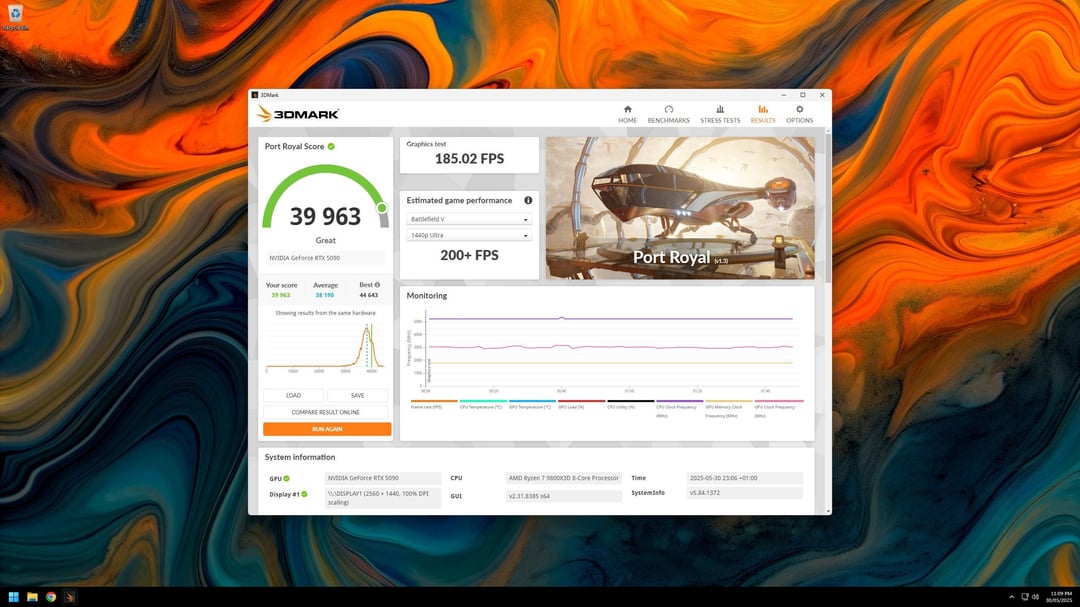Screen dimensions: 1080x607
Task: Click the SAVE button
Action: pos(357,395)
